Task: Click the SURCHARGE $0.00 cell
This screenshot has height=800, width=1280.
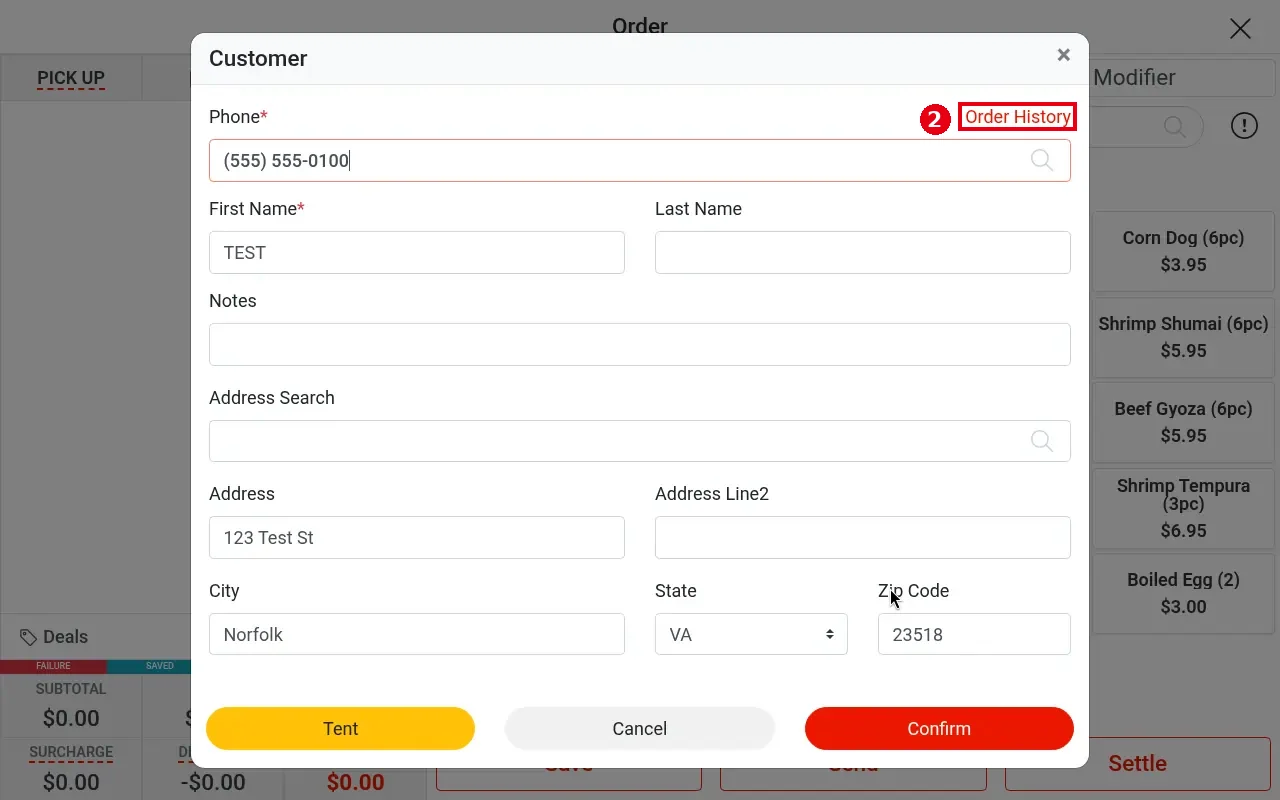Action: tap(71, 768)
